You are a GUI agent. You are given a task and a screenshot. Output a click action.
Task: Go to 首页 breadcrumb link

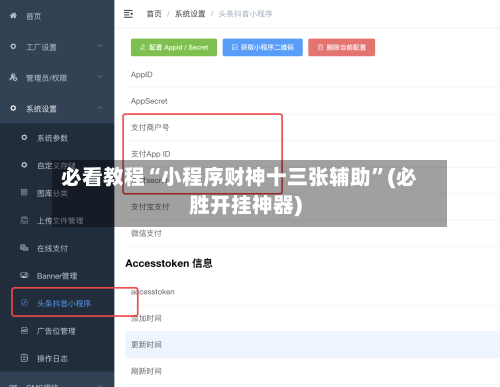(x=154, y=14)
